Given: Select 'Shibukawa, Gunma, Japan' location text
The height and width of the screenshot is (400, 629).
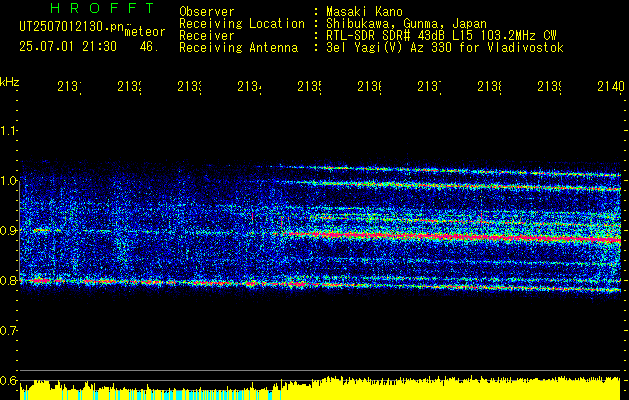Looking at the screenshot, I should click(406, 24).
